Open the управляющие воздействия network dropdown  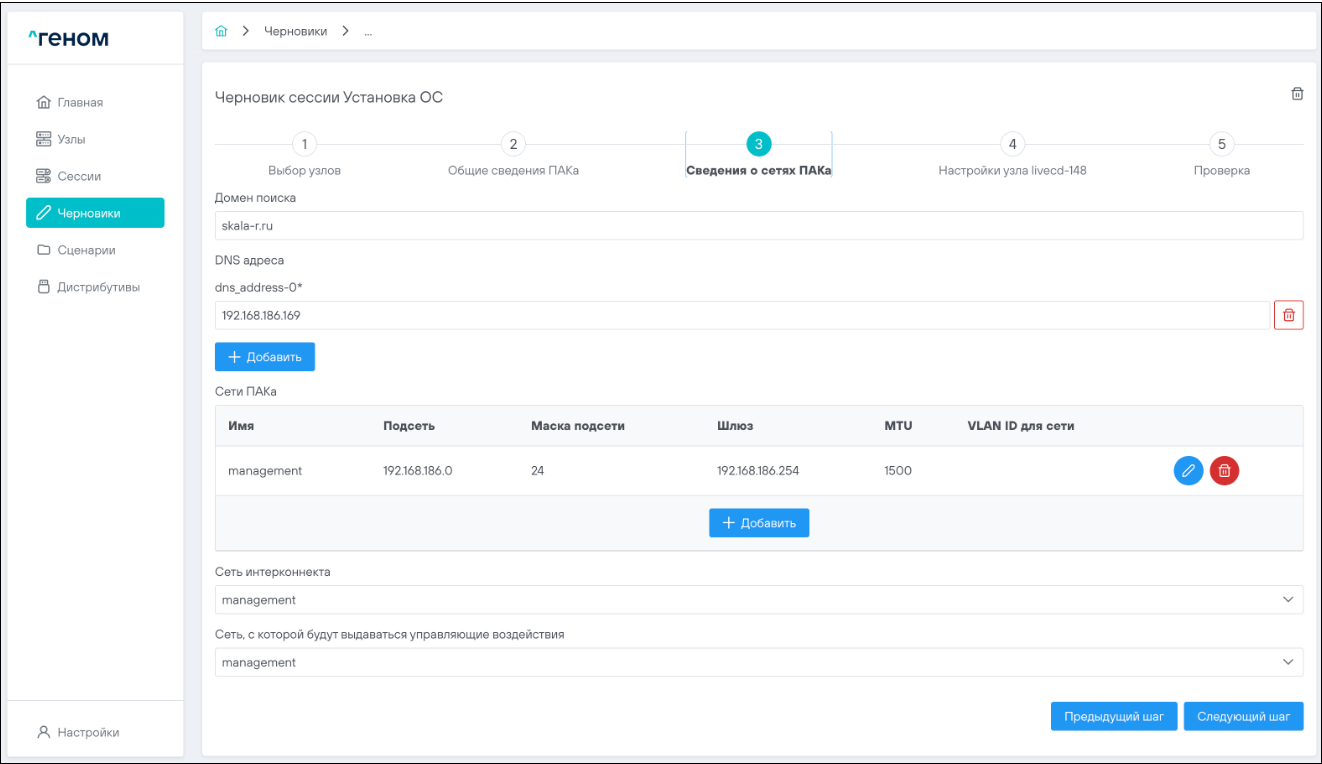758,662
